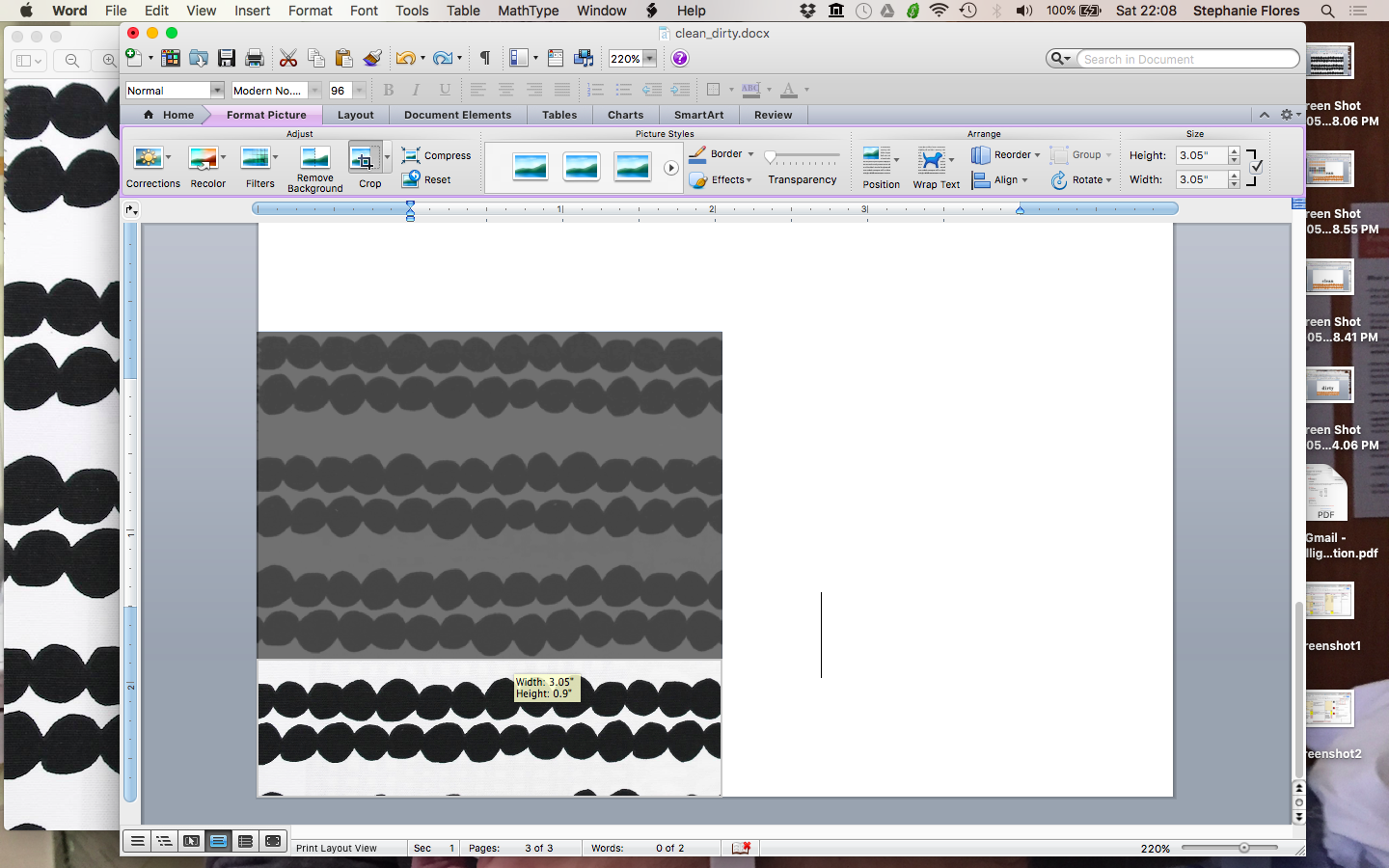Apply the third picture style thumbnail

coord(632,167)
